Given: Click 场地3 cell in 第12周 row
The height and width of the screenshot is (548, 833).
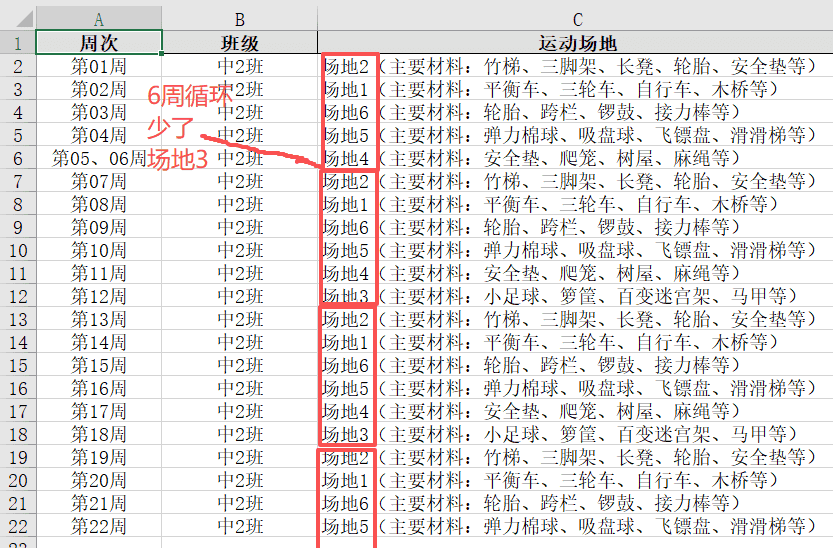Looking at the screenshot, I should pos(575,296).
